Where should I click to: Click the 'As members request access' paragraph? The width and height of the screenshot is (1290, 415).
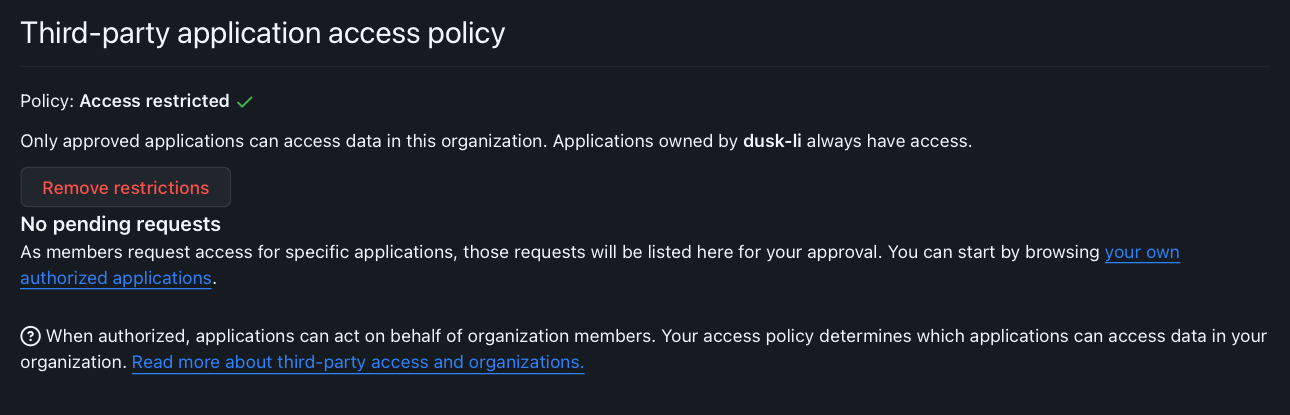click(600, 265)
